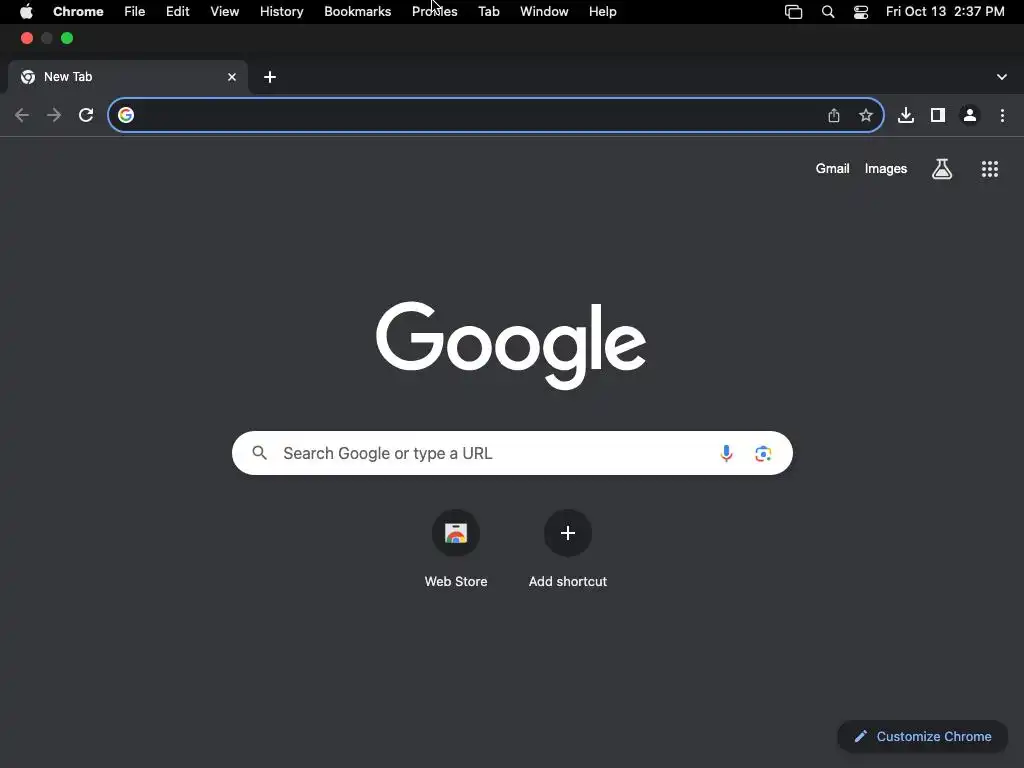
Task: Search by image with the Google Lens icon
Action: tap(763, 453)
